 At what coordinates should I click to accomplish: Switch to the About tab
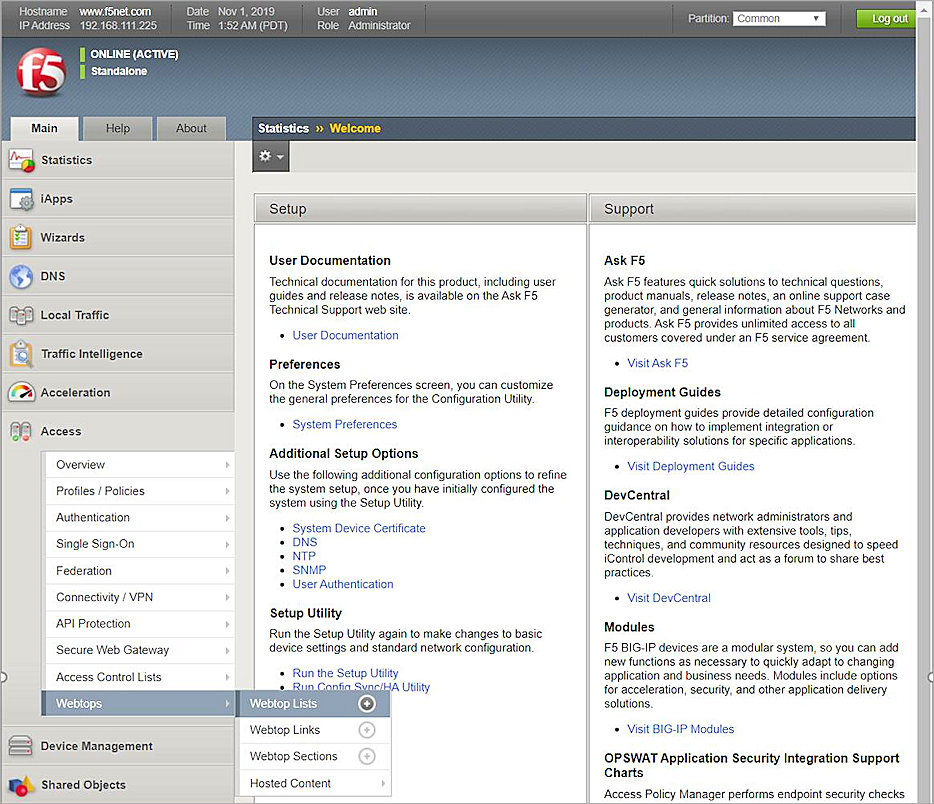coord(191,128)
